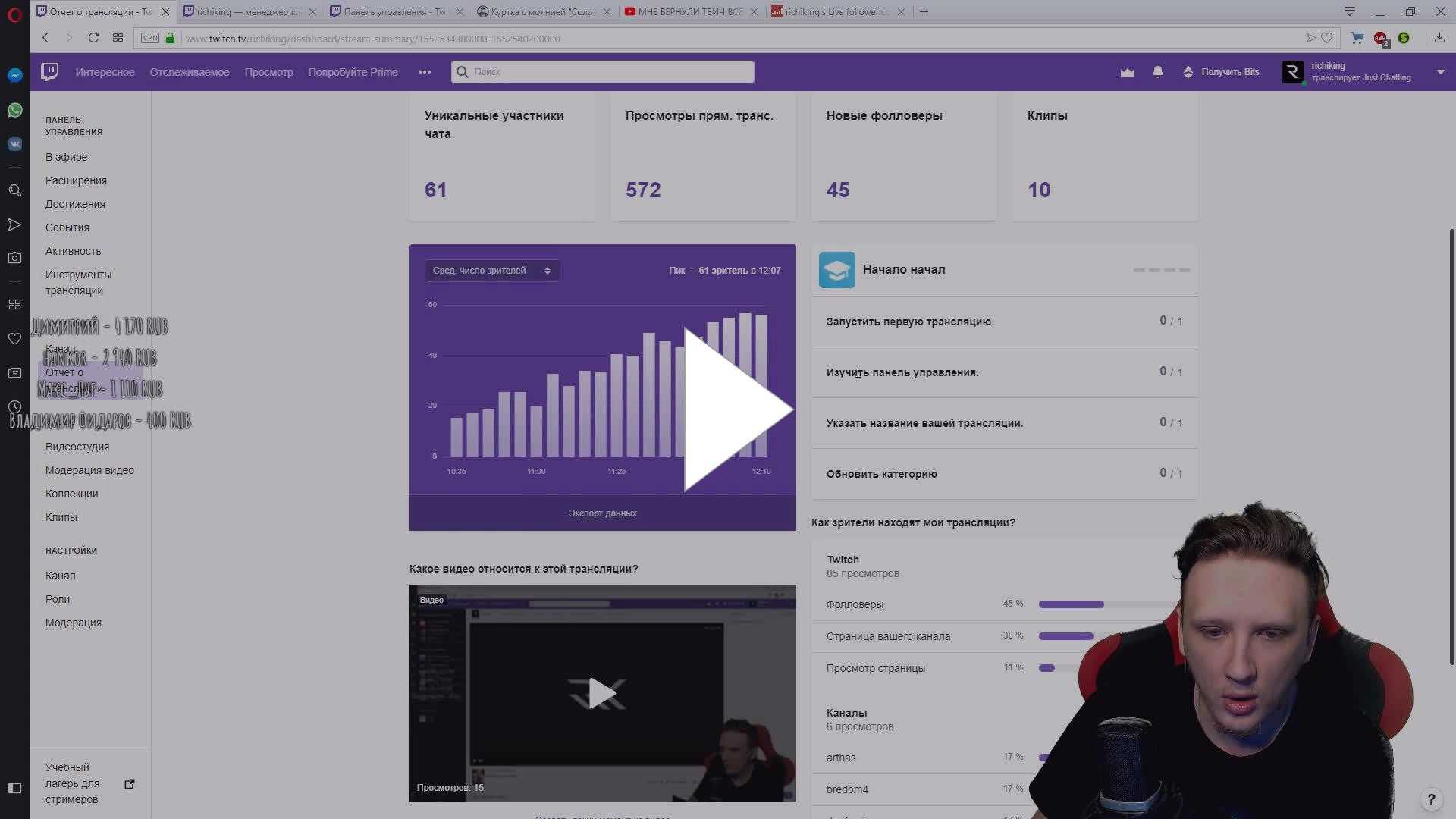Open WhatsApp in Opera sidebar

14,110
